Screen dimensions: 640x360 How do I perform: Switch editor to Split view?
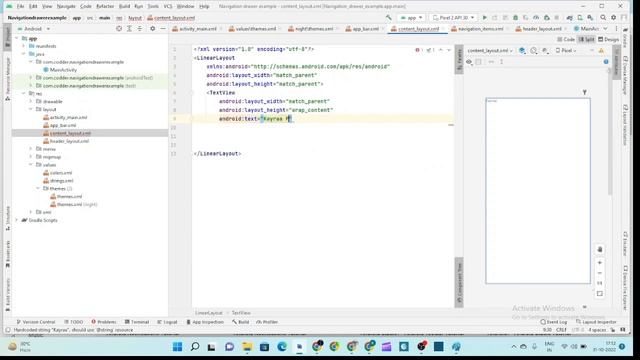587,40
